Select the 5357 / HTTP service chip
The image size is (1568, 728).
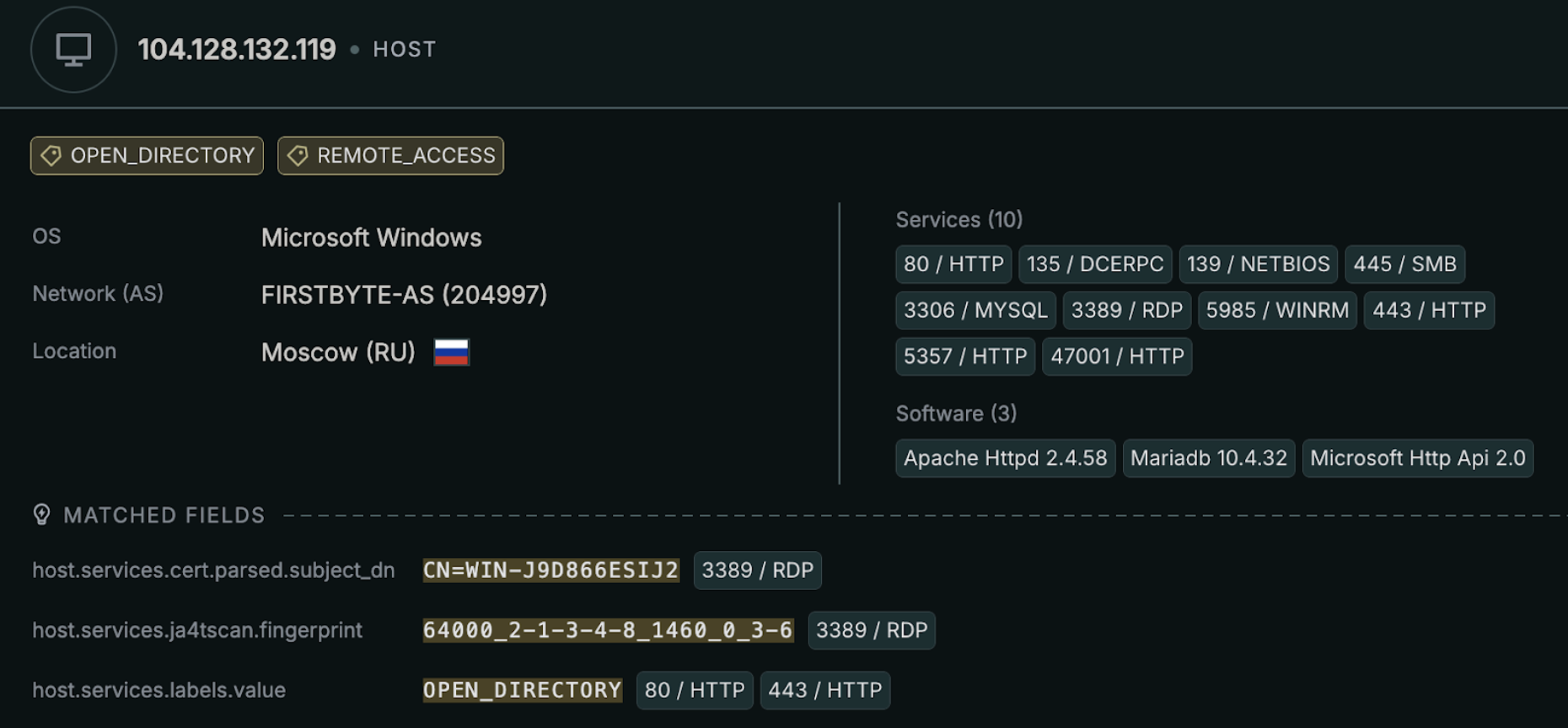click(965, 356)
